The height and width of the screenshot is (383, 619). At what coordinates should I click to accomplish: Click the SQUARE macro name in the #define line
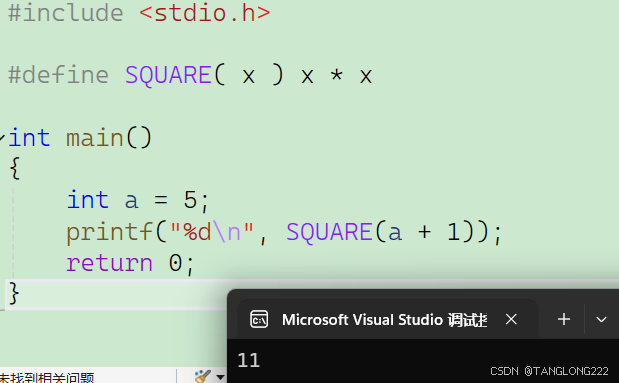point(169,75)
